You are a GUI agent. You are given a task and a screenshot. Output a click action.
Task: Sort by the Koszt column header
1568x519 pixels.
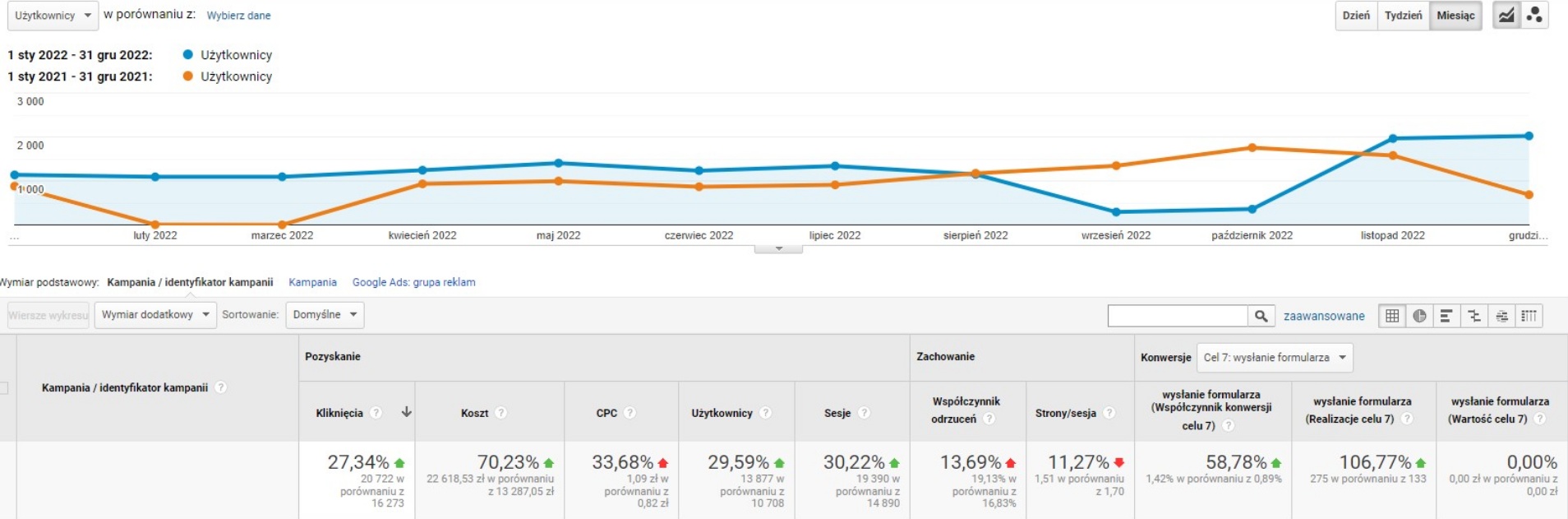click(x=474, y=413)
